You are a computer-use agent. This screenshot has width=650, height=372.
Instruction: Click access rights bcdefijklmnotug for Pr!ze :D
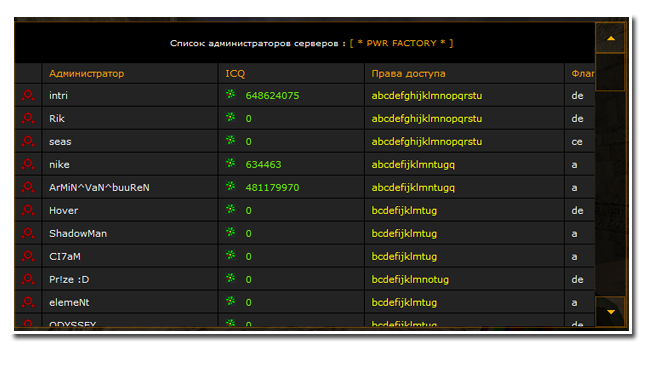pyautogui.click(x=410, y=280)
